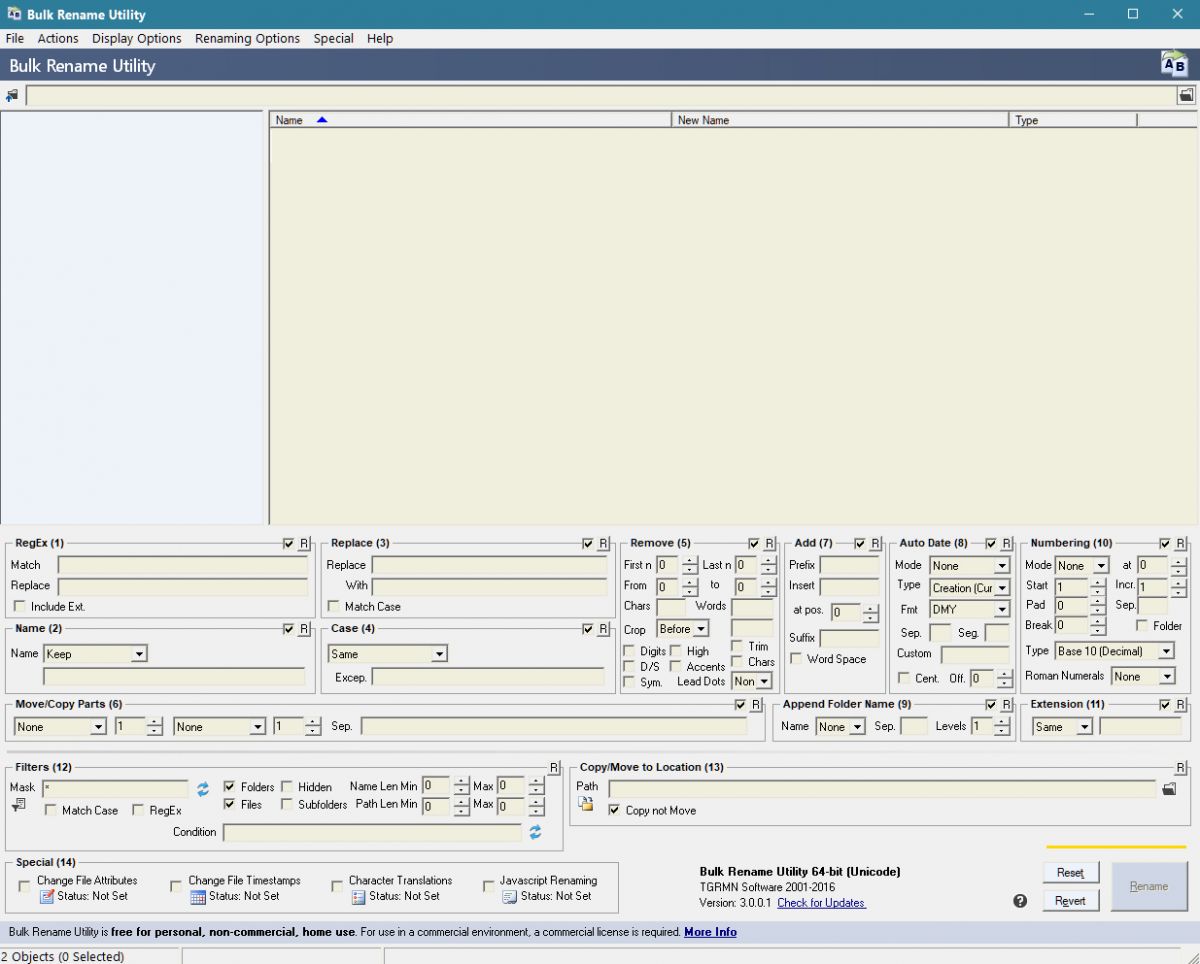This screenshot has width=1200, height=964.
Task: Open the Special menu
Action: (334, 38)
